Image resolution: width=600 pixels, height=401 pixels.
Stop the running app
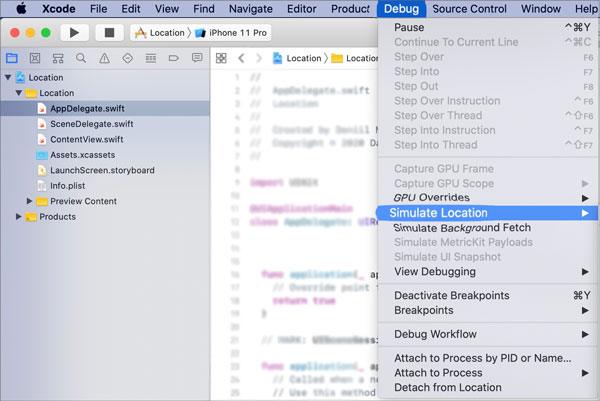click(109, 33)
